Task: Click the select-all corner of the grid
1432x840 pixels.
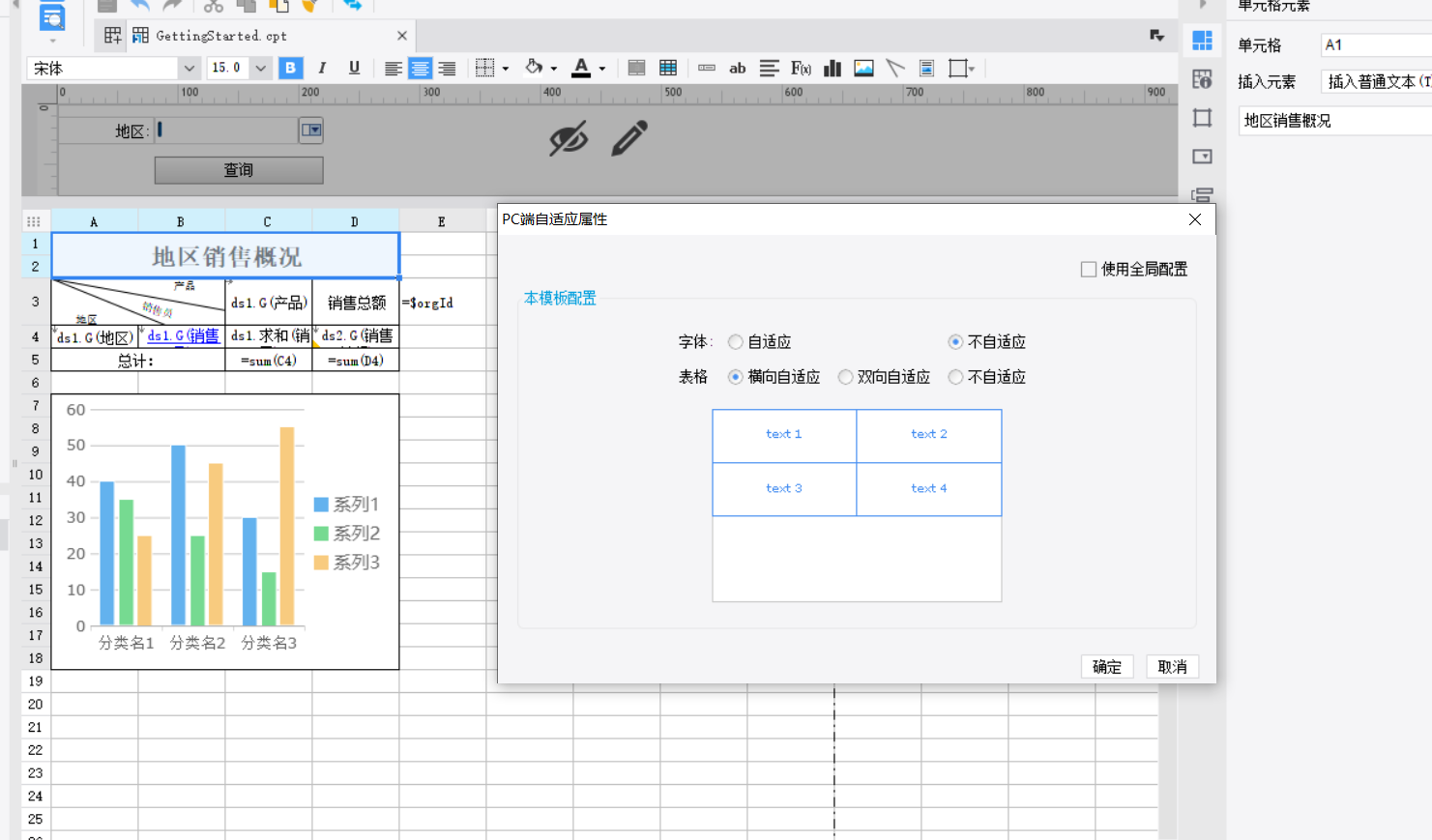Action: pyautogui.click(x=35, y=221)
